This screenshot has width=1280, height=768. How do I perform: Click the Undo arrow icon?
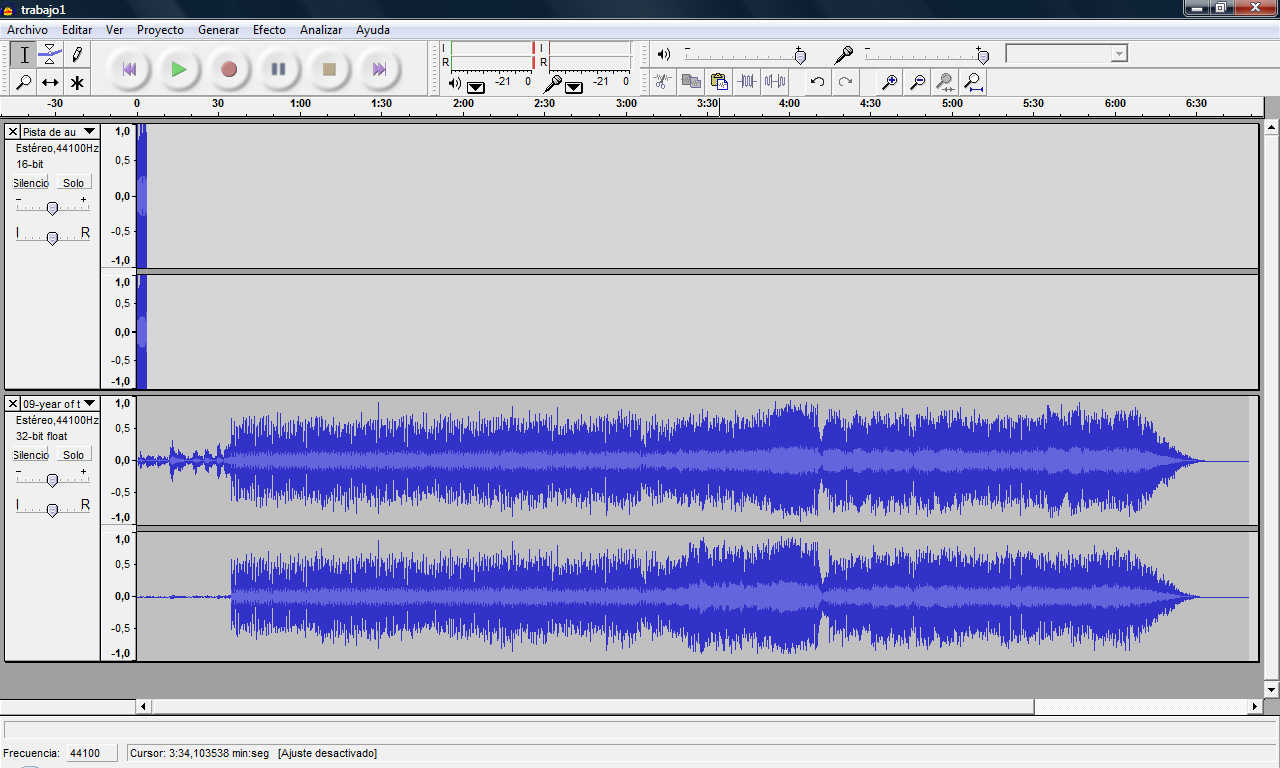[817, 82]
